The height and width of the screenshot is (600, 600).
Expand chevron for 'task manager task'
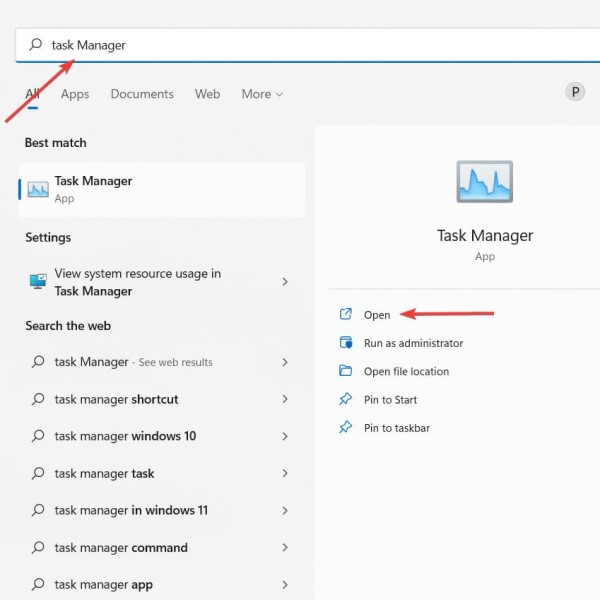[x=285, y=473]
